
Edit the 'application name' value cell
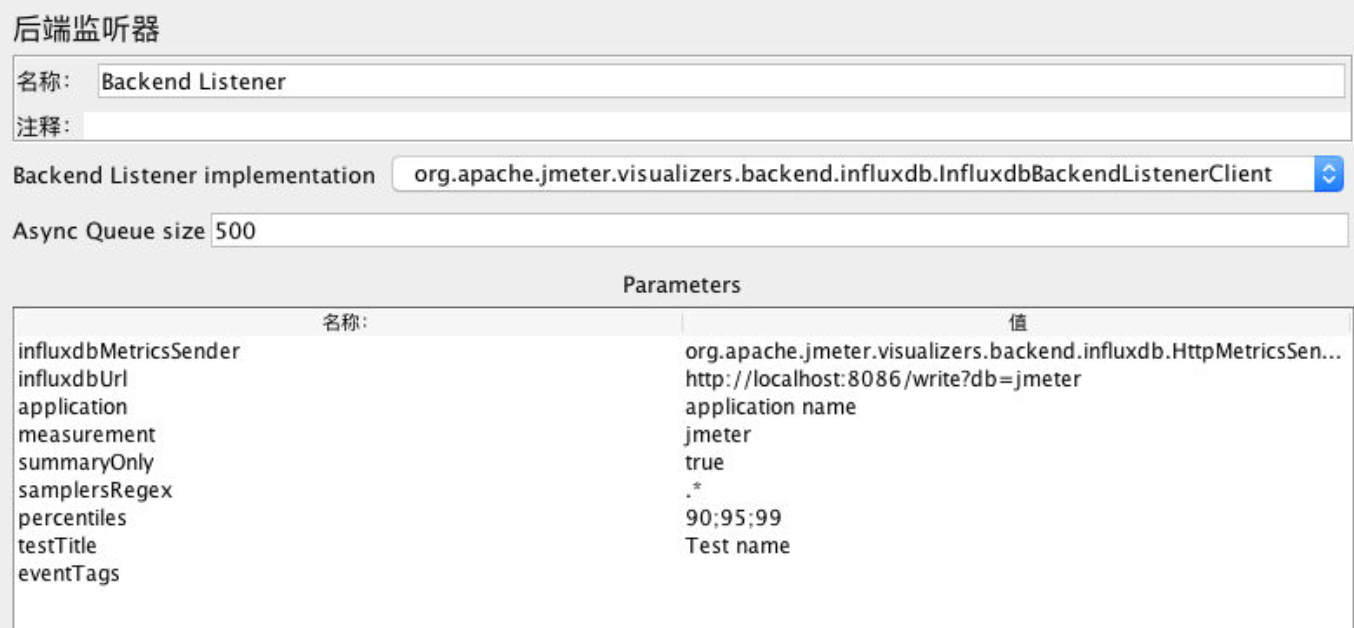[x=770, y=407]
